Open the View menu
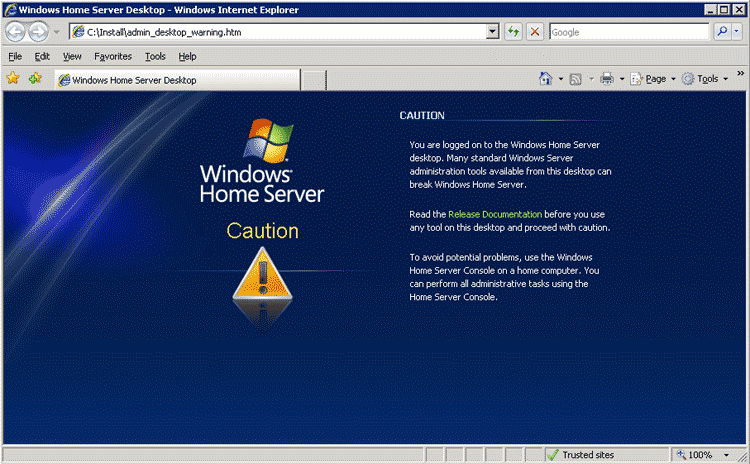 (x=72, y=56)
